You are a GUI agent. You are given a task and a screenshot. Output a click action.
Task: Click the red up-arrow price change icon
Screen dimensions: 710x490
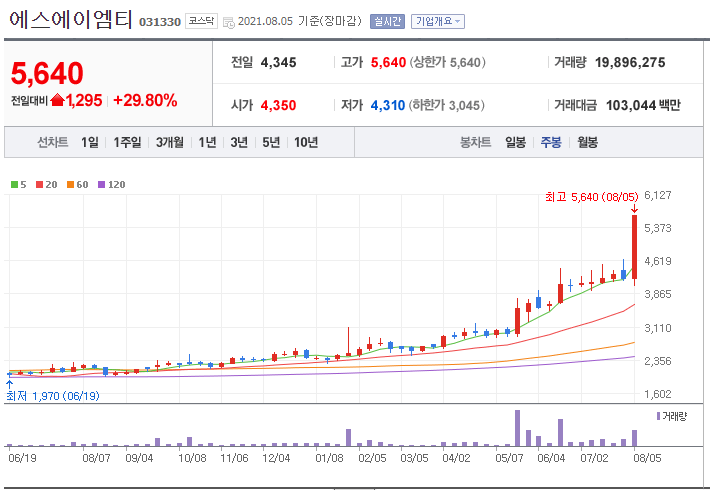pyautogui.click(x=58, y=100)
